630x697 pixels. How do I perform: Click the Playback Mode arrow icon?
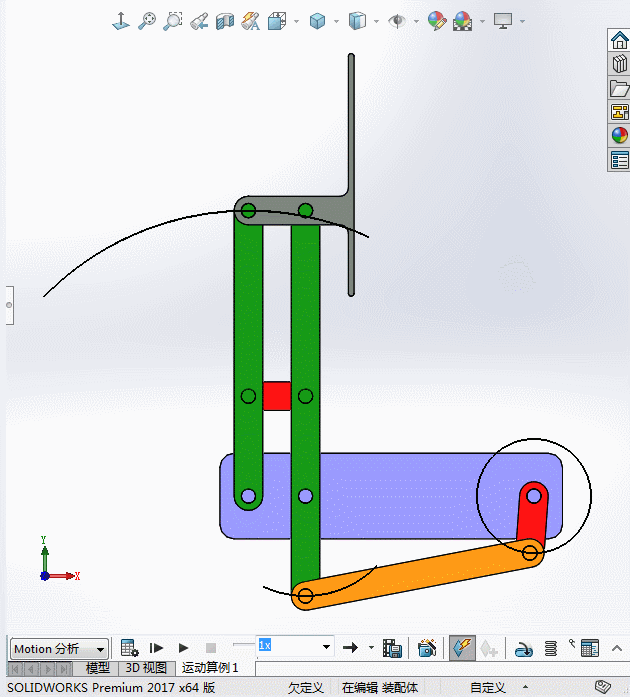350,648
